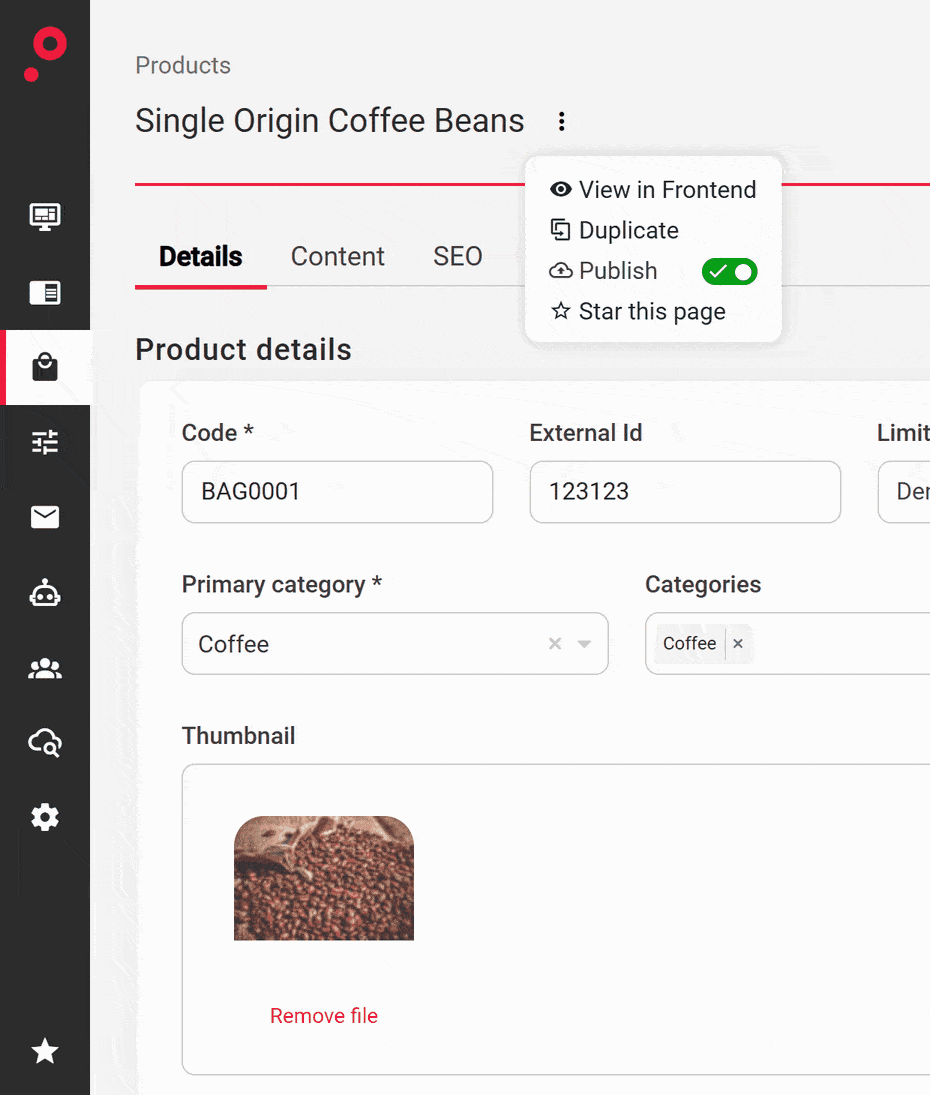Click the External Id label

(x=586, y=432)
